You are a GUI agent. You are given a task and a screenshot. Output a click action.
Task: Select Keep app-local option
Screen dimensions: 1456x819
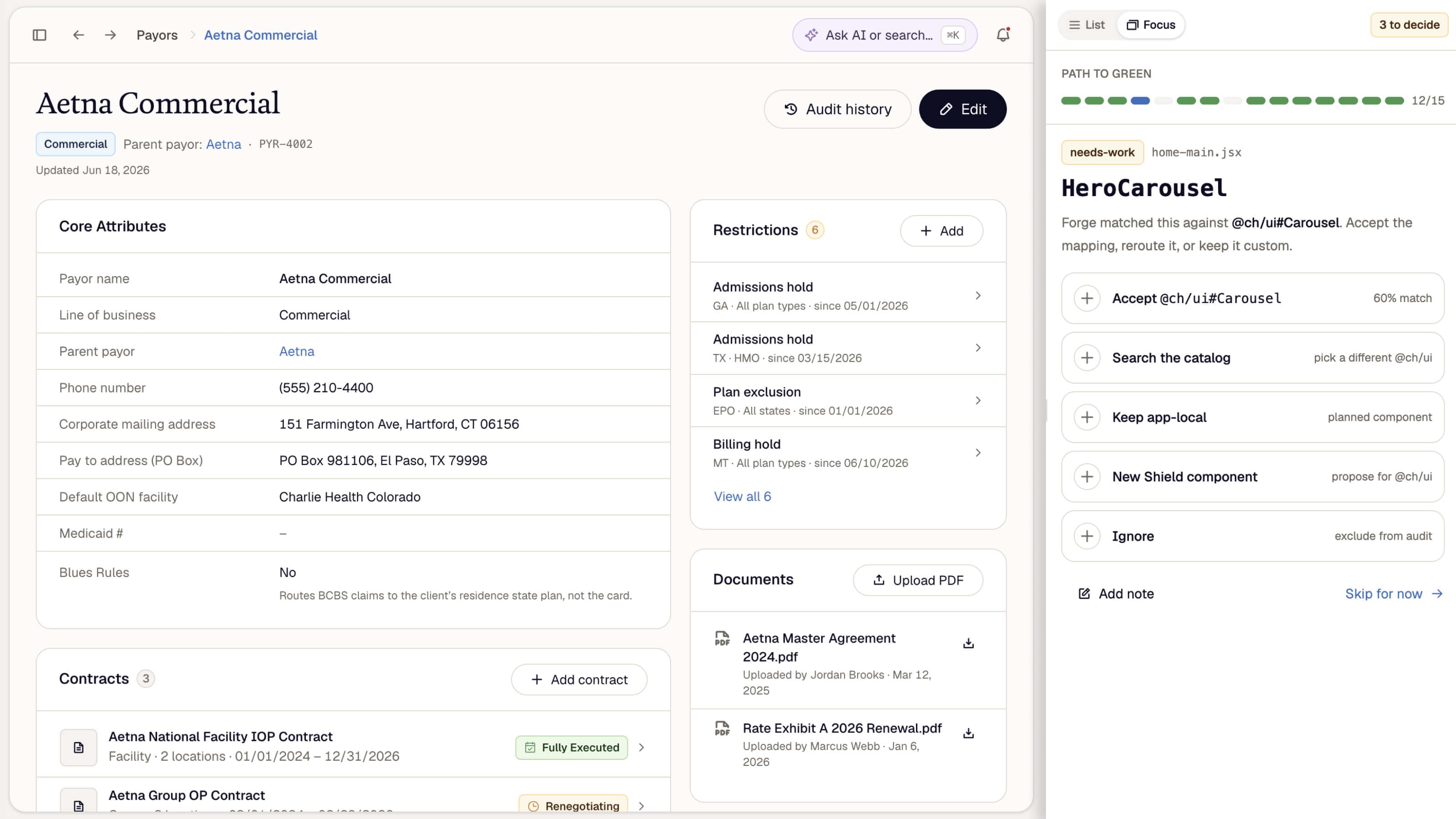pyautogui.click(x=1253, y=417)
